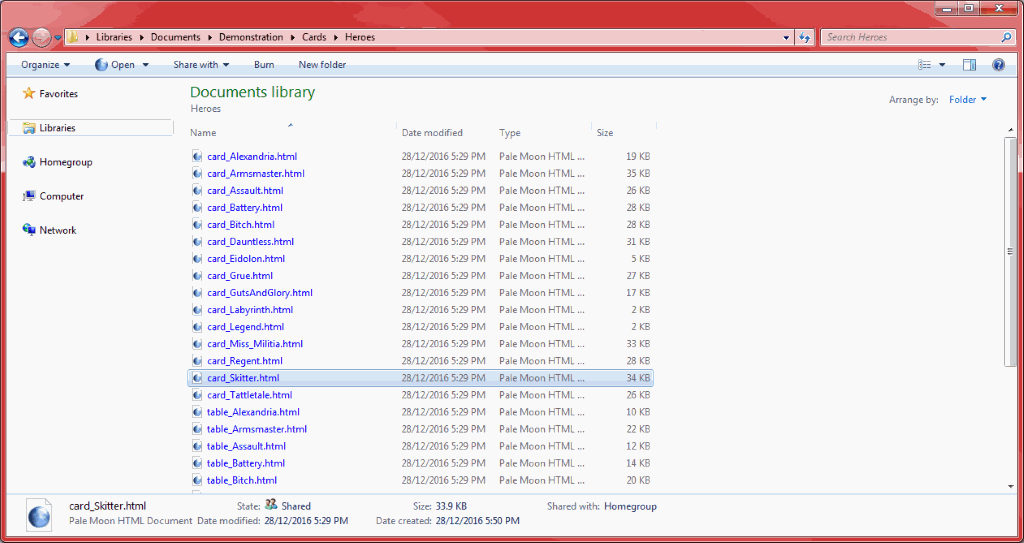
Task: Click the scroll up arrow of file list
Action: pos(1010,131)
